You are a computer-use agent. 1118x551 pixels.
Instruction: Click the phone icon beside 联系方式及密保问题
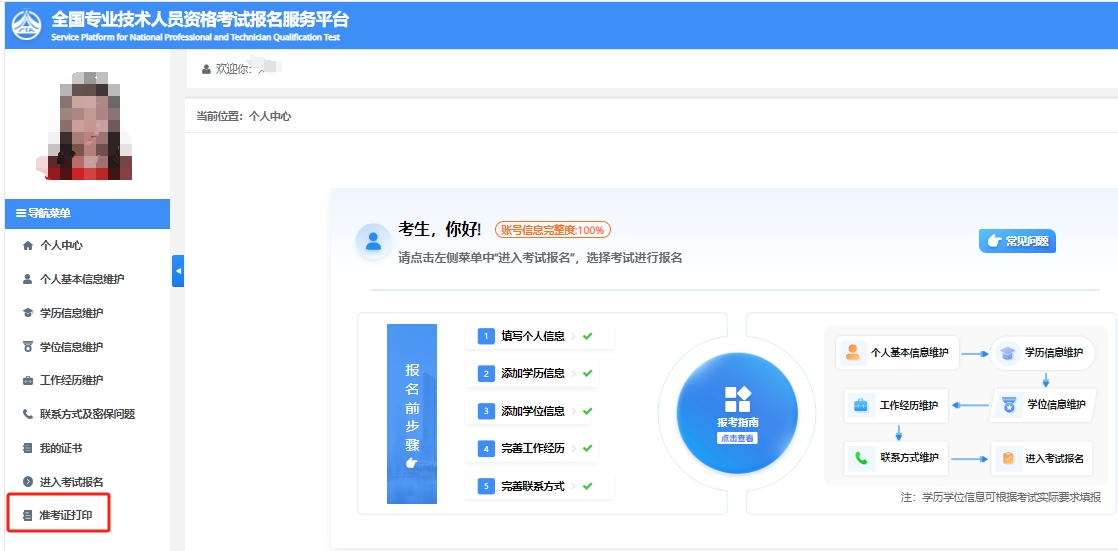[x=27, y=414]
